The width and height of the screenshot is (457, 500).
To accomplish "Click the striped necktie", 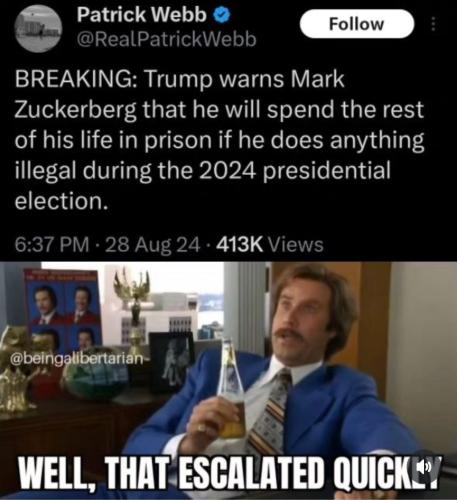I will (x=269, y=413).
